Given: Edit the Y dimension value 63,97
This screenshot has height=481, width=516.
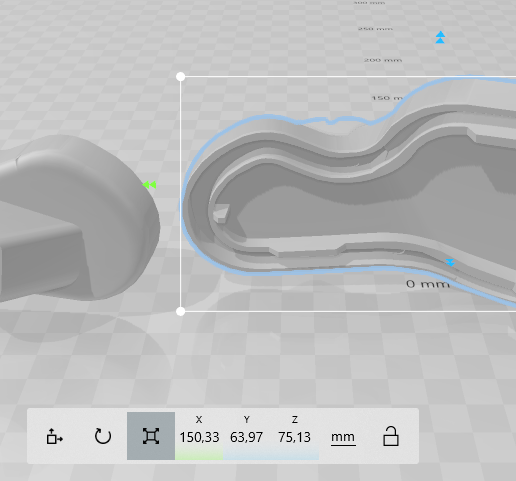Looking at the screenshot, I should pyautogui.click(x=247, y=437).
